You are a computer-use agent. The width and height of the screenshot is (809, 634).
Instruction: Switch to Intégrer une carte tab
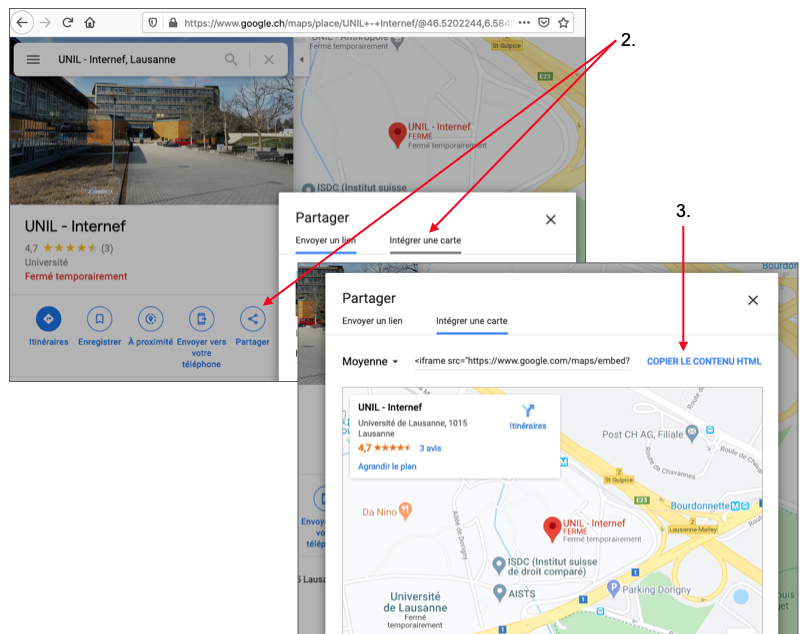click(471, 322)
